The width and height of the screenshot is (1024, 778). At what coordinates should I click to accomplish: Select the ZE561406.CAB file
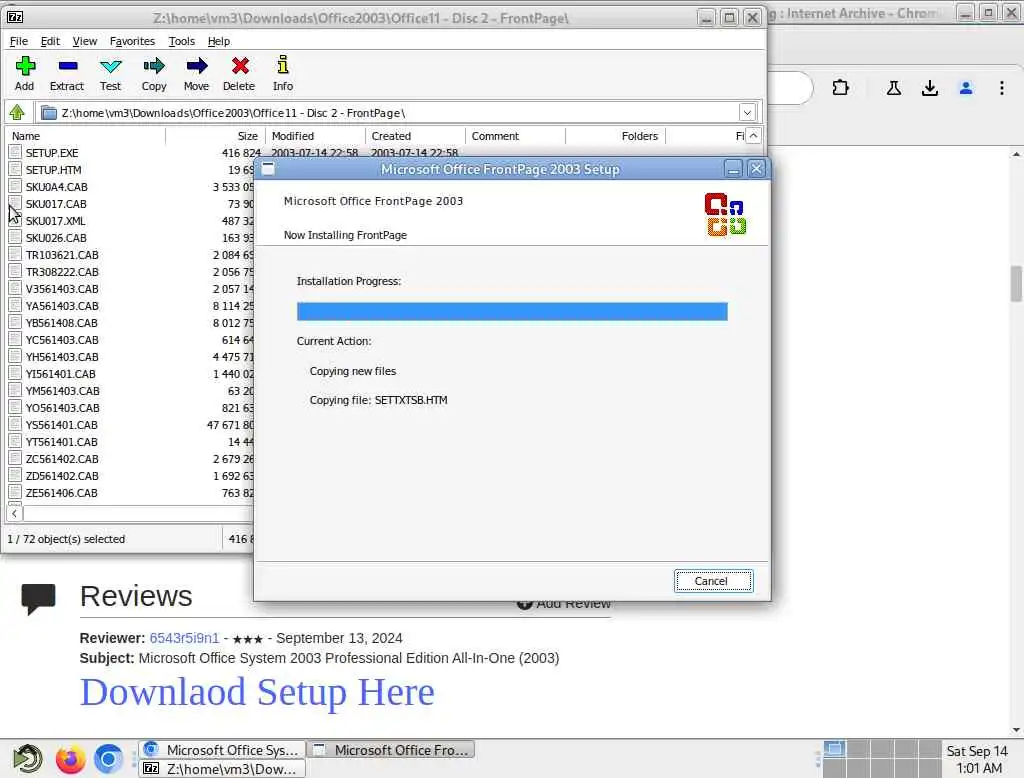coord(61,493)
